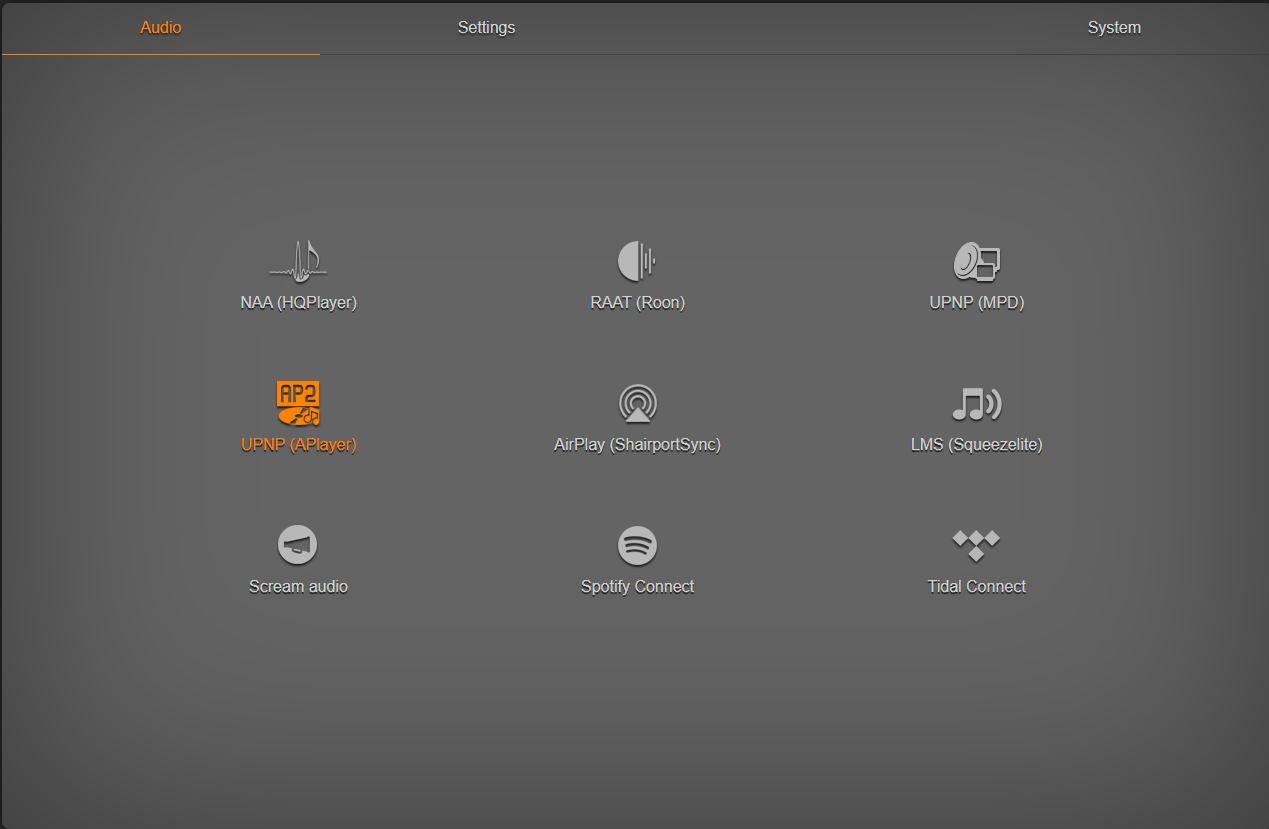This screenshot has width=1269, height=829.
Task: Select the RAAT Roon icon
Action: (x=637, y=261)
